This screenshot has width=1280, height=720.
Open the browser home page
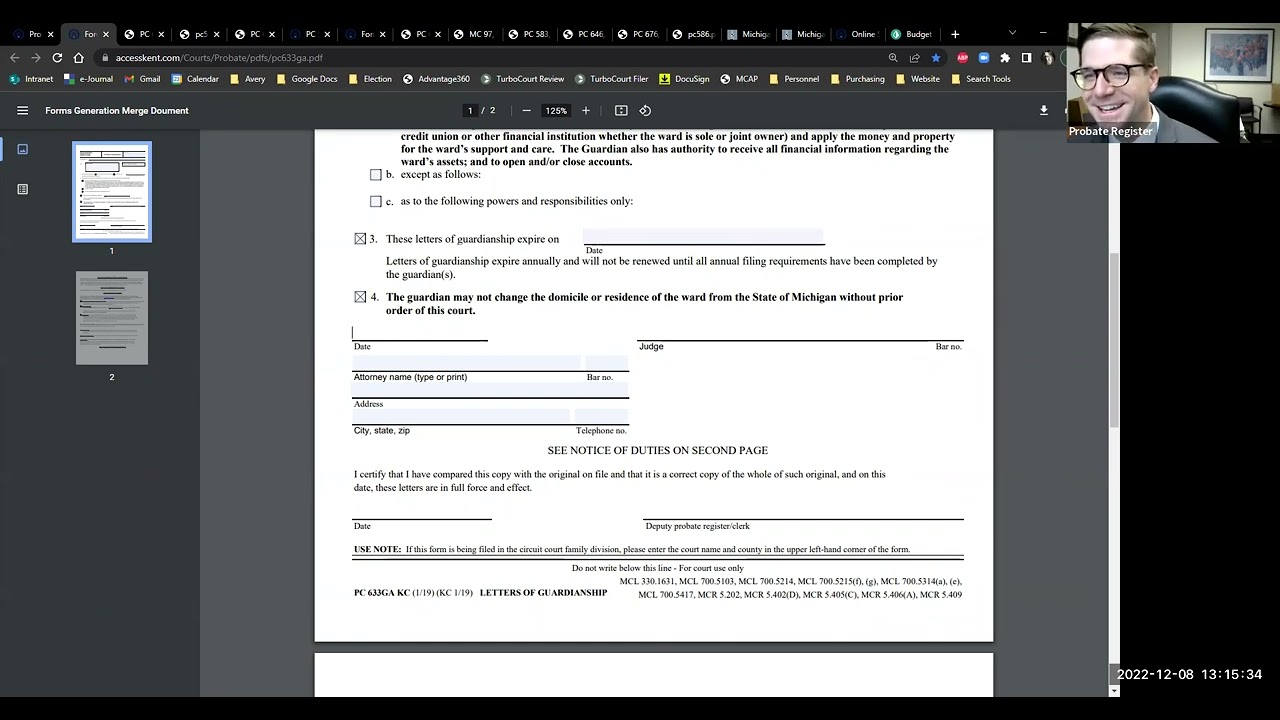coord(79,58)
